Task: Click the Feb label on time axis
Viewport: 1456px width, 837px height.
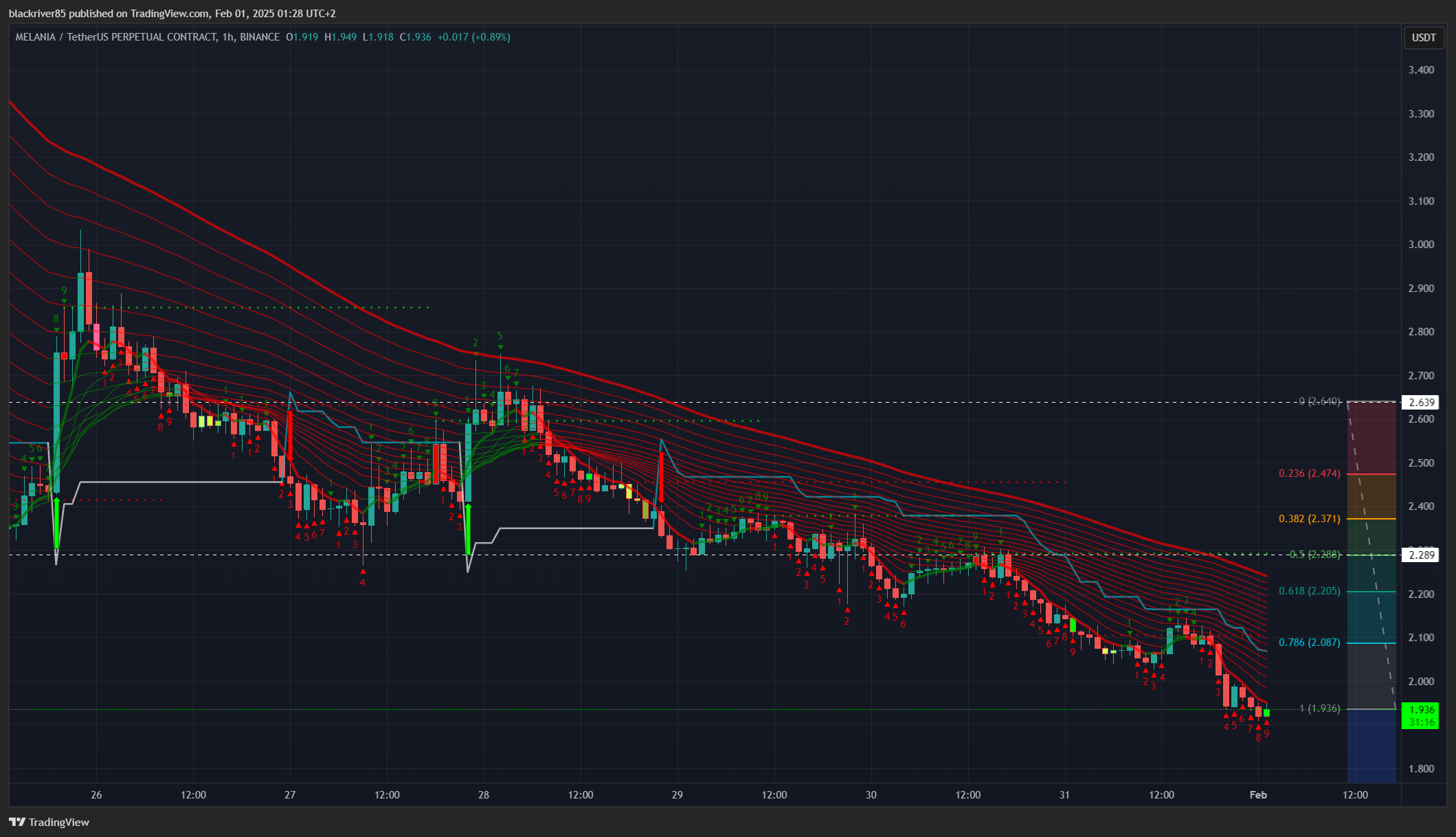Action: click(x=1258, y=795)
